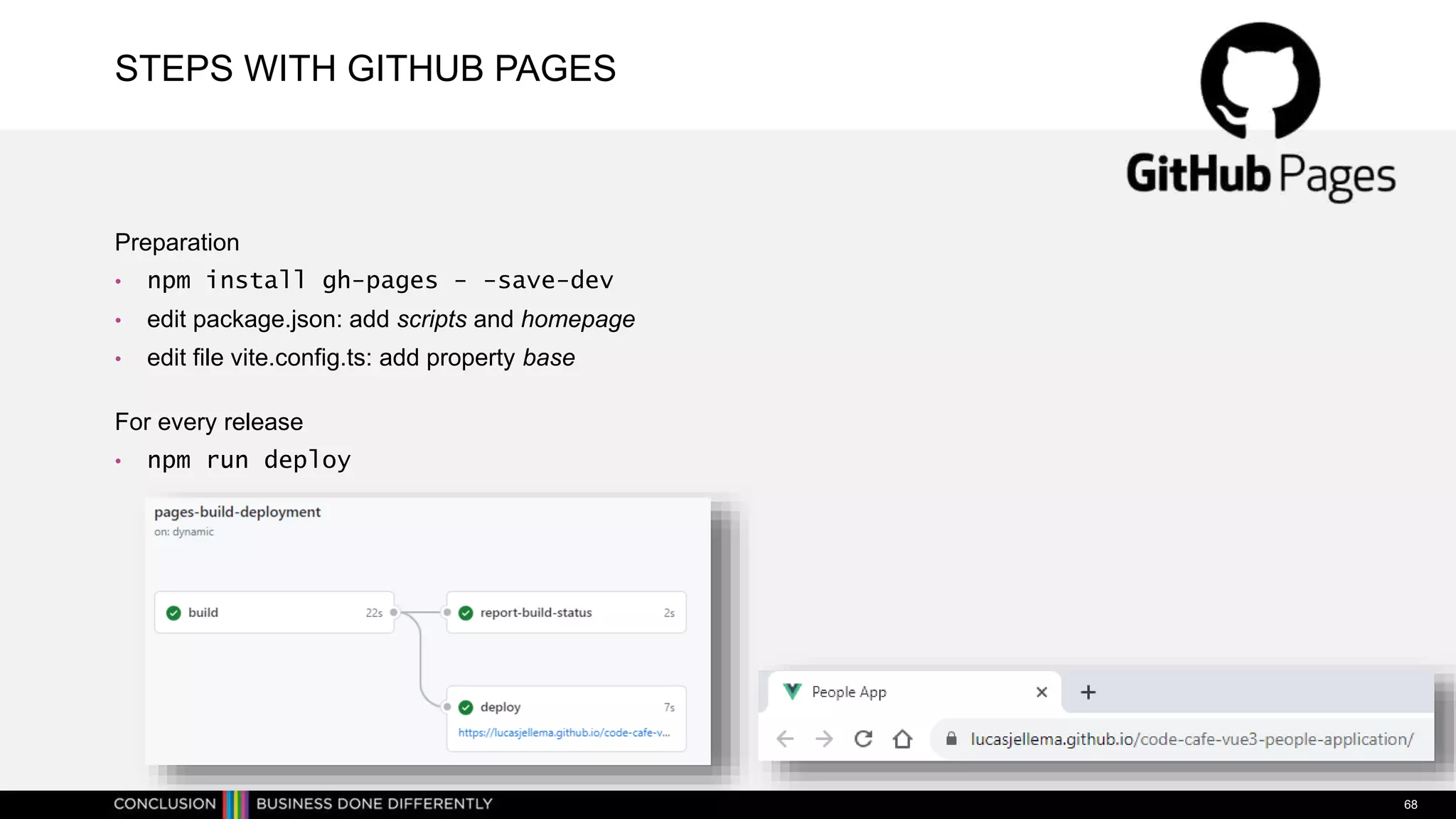Open the build job in the workflow
This screenshot has width=1456, height=819.
[x=274, y=612]
